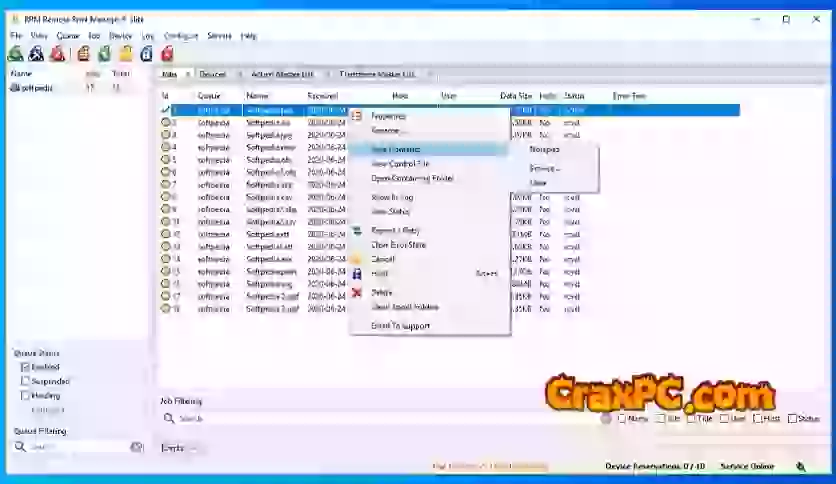Enable the Name job filter checkbox

(622, 418)
